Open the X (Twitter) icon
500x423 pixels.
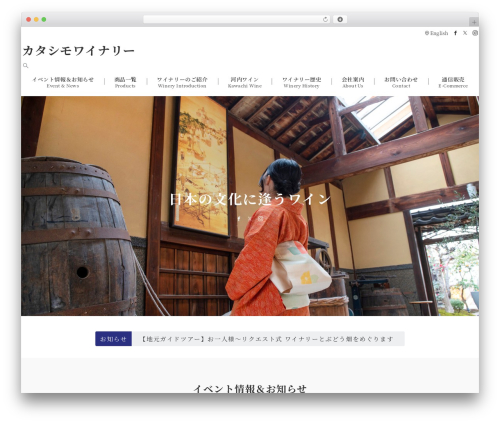(x=465, y=33)
